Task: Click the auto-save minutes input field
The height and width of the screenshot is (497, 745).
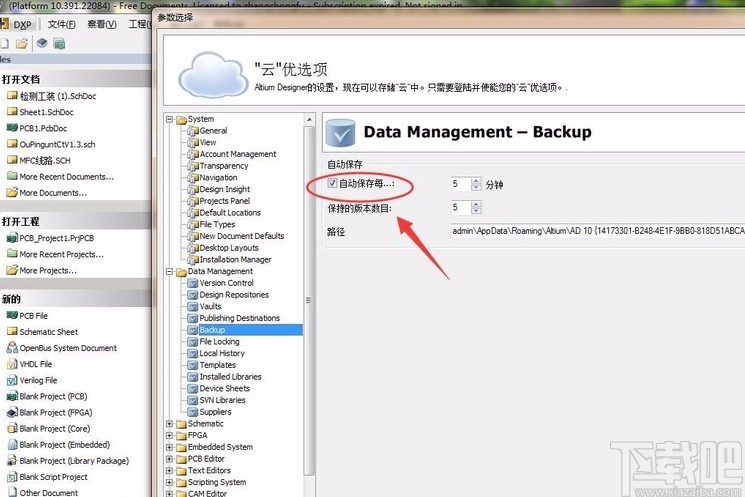Action: pos(461,184)
